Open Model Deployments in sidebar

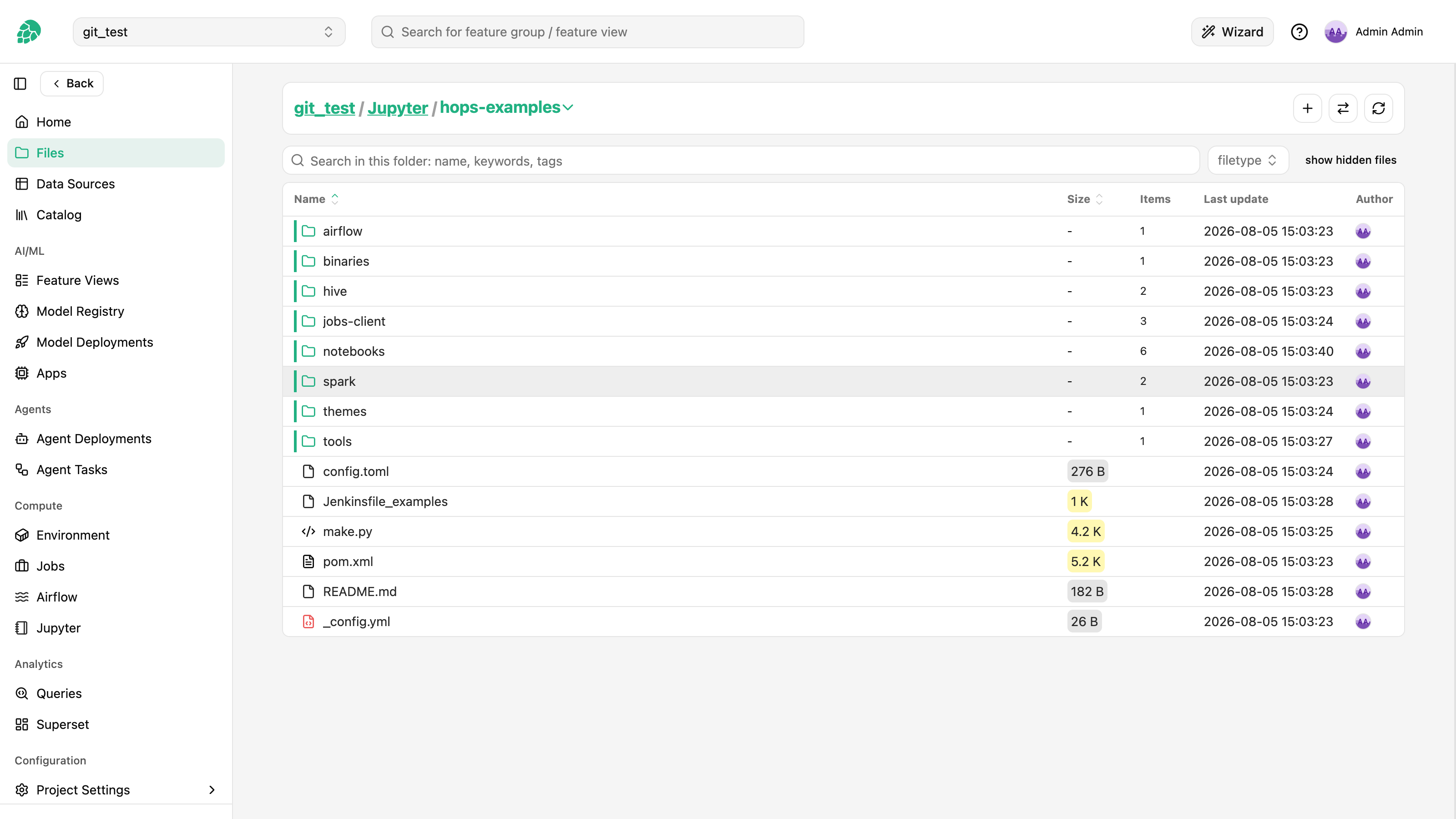tap(116, 342)
